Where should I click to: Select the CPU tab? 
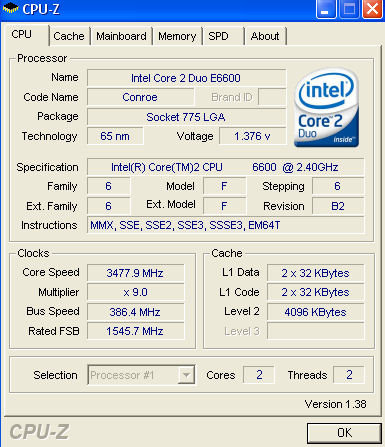click(x=22, y=34)
